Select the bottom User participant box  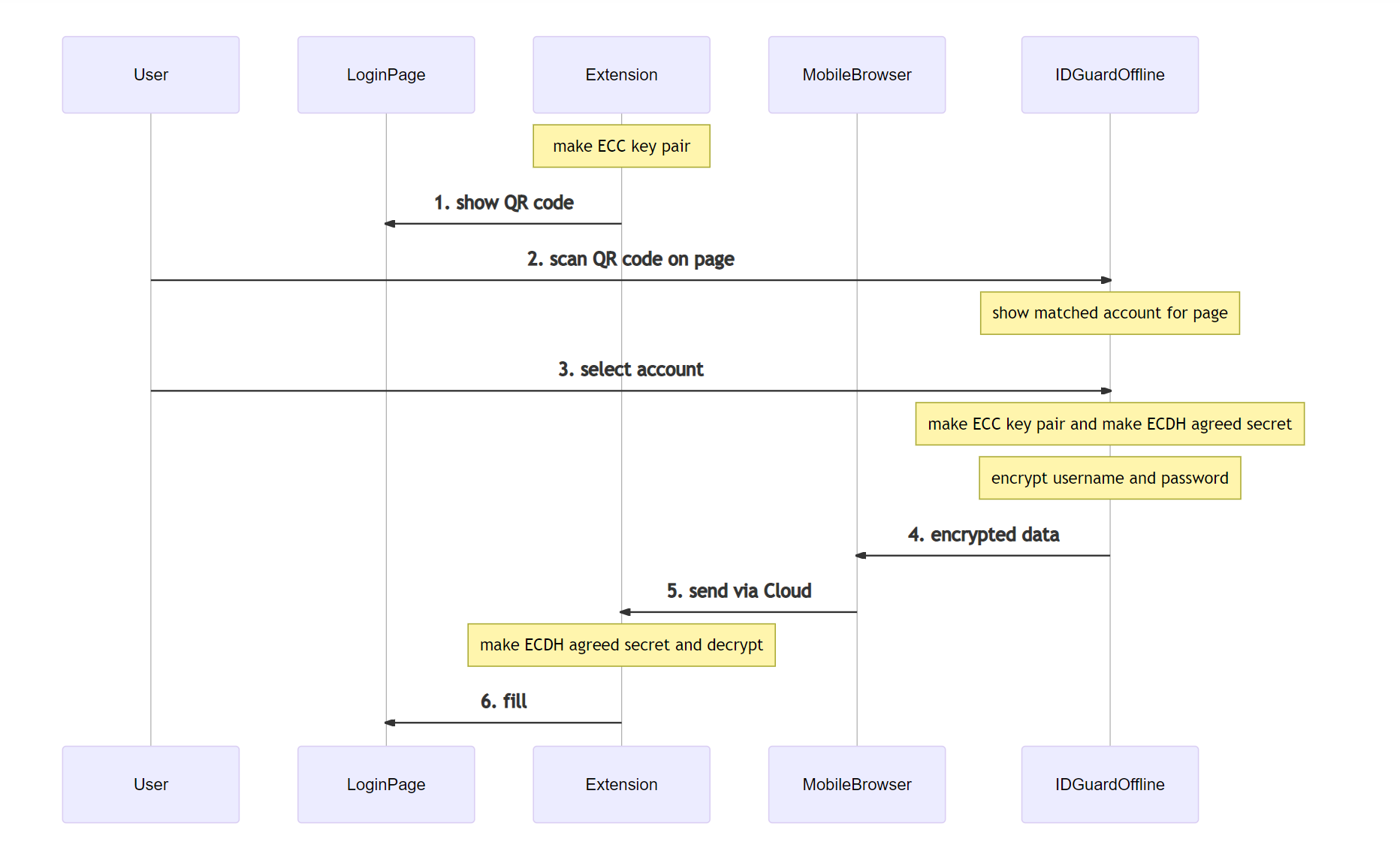click(x=150, y=784)
